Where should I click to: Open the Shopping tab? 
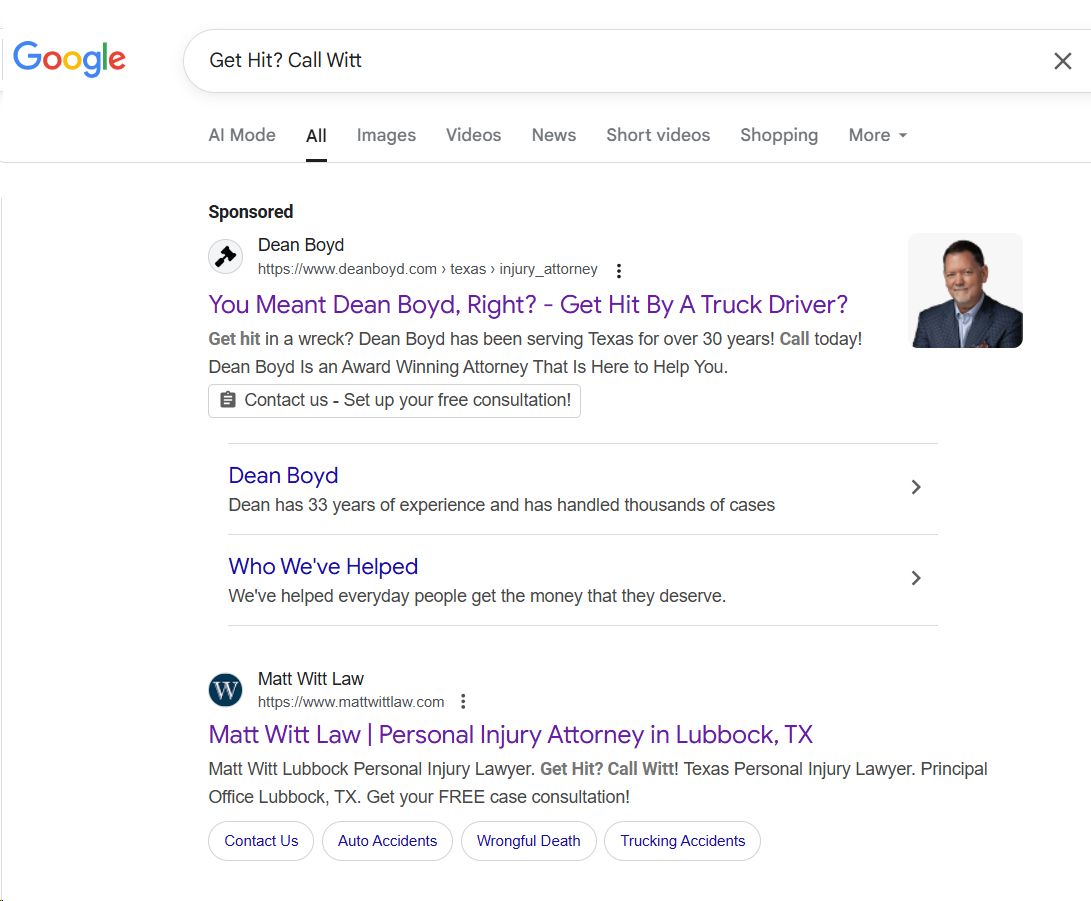pos(779,135)
